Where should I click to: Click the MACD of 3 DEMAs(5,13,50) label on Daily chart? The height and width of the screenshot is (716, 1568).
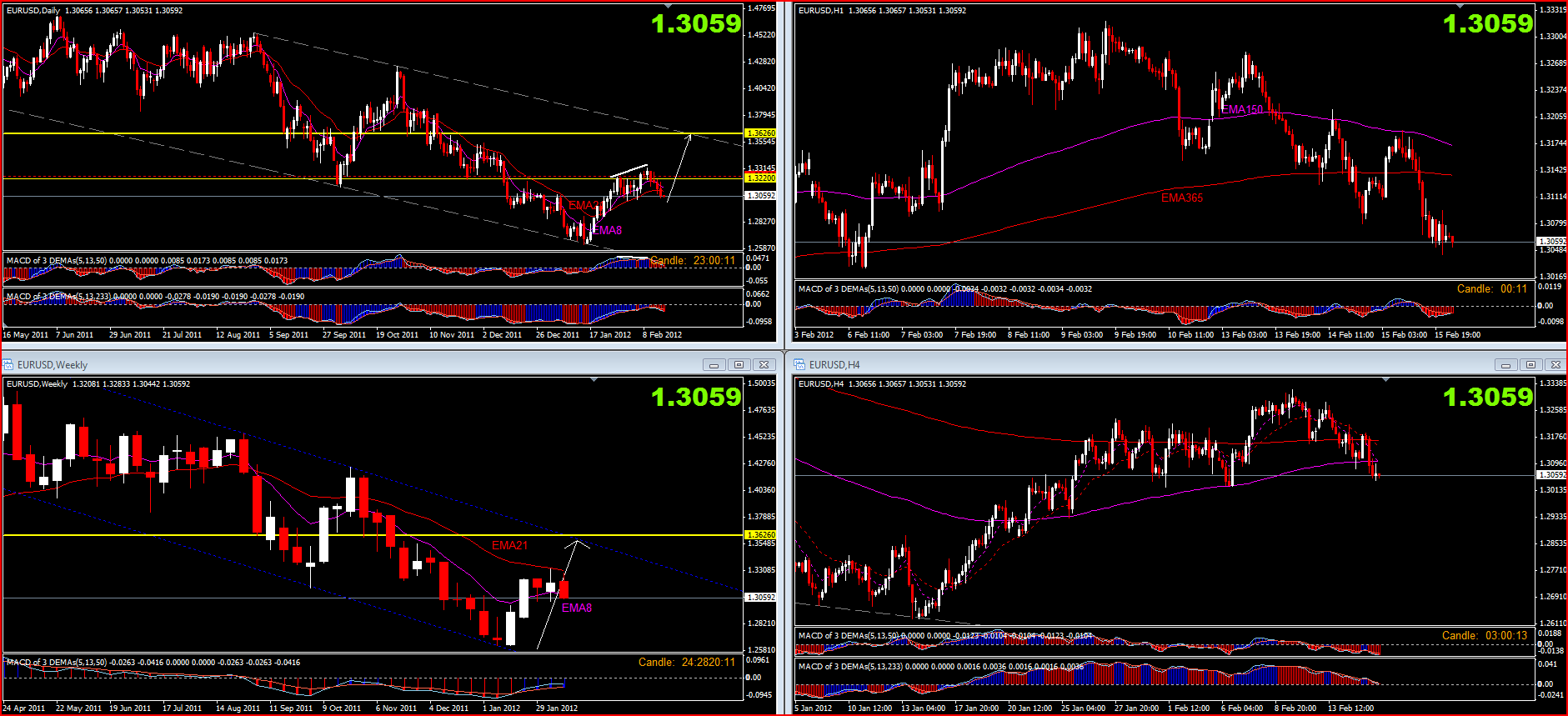[x=55, y=261]
